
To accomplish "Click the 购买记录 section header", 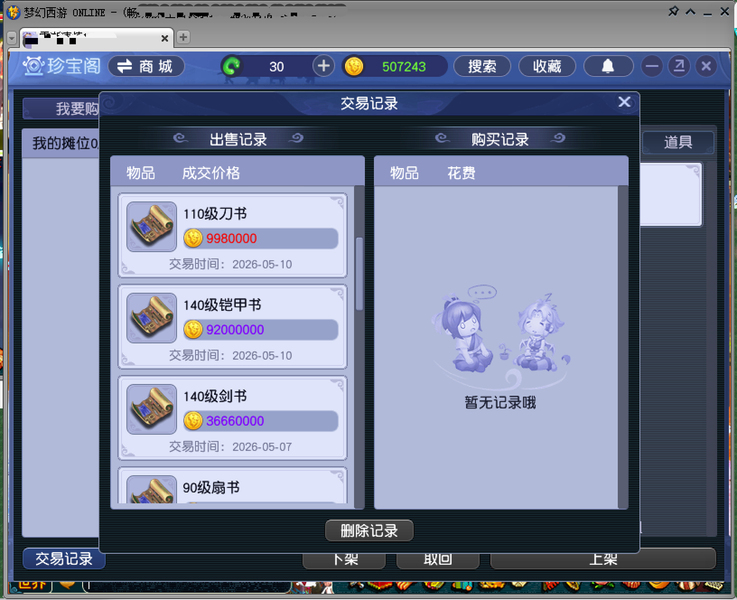I will point(500,139).
